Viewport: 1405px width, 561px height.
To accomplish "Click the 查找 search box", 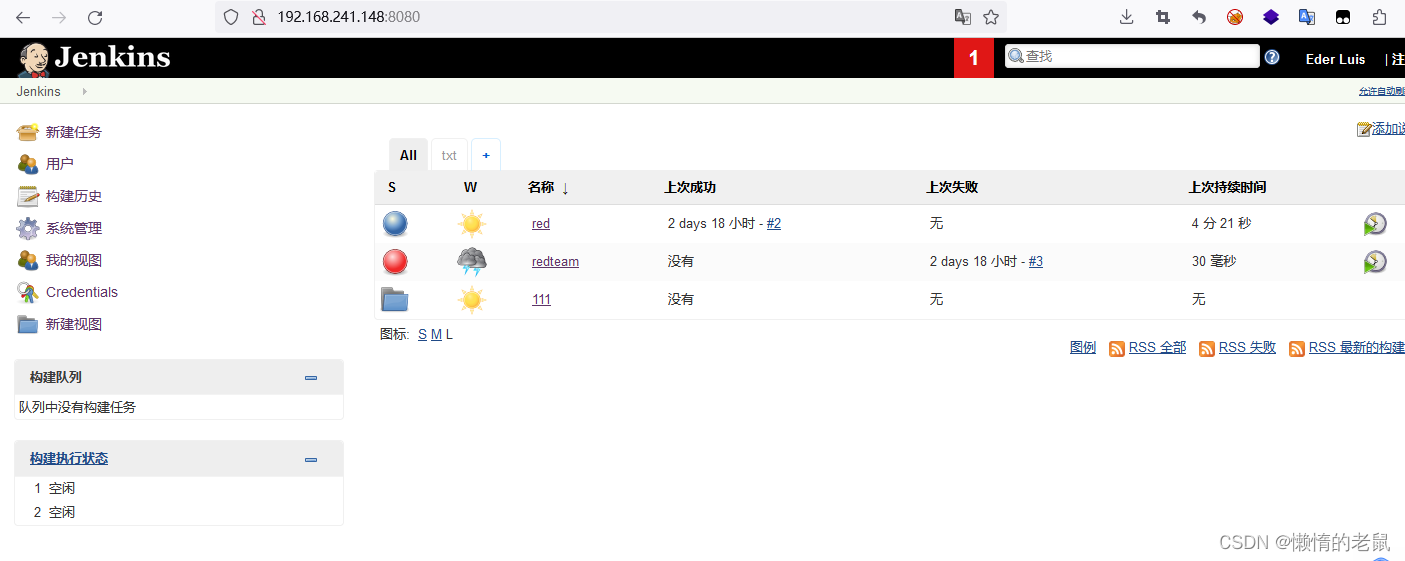I will coord(1132,57).
